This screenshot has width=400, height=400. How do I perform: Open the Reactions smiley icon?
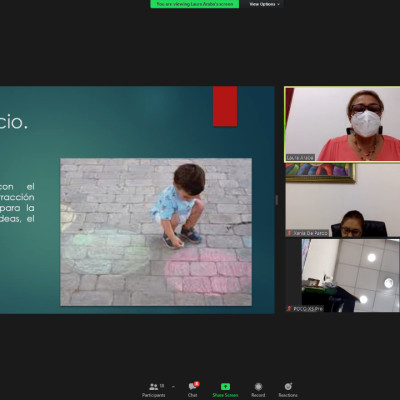click(288, 386)
